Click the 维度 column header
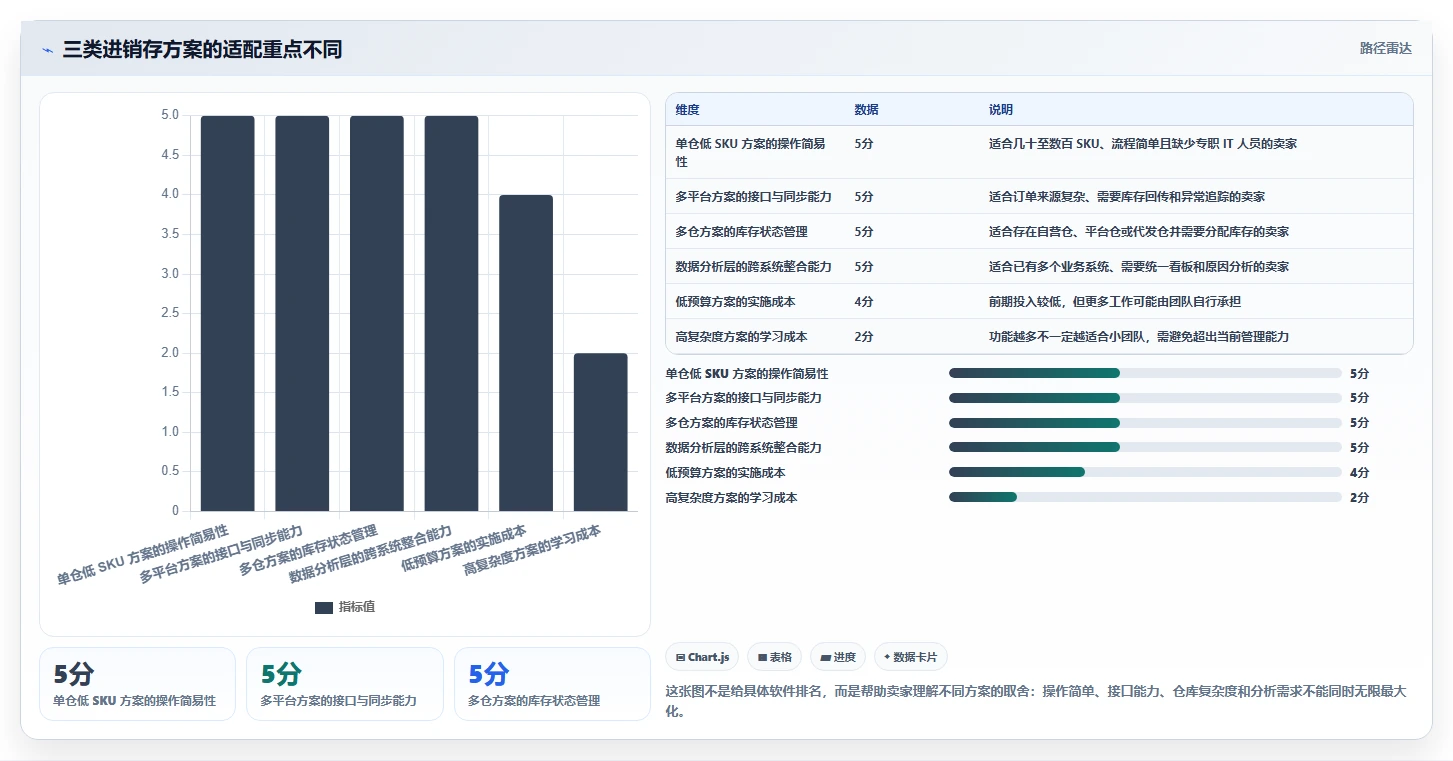The image size is (1453, 761). point(687,110)
